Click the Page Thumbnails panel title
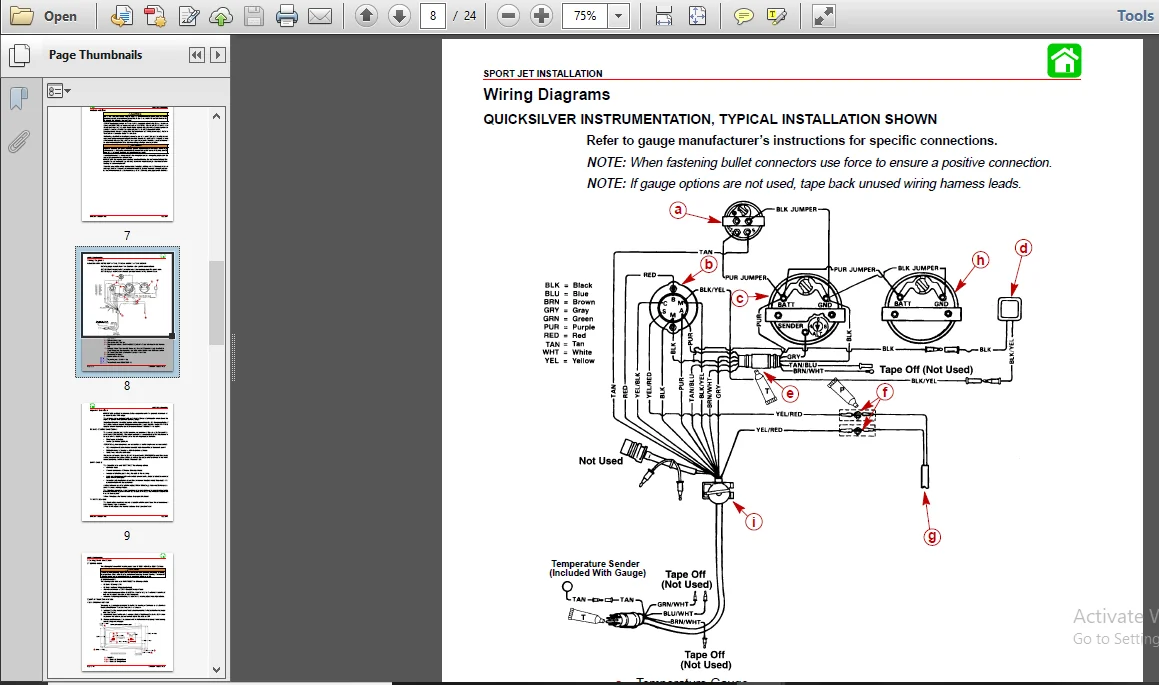 (95, 55)
